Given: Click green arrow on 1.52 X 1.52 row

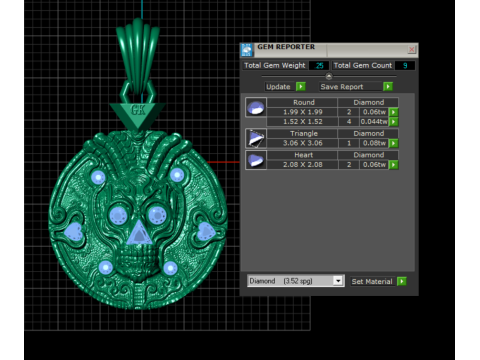Looking at the screenshot, I should (394, 122).
